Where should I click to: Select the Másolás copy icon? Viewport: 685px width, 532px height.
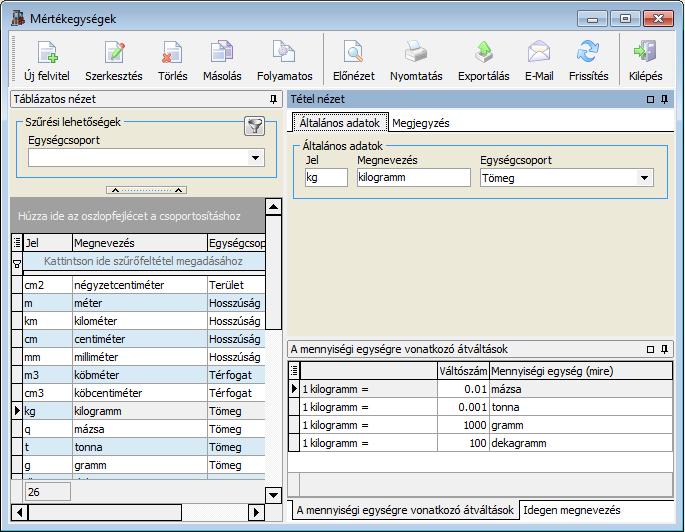(x=222, y=52)
